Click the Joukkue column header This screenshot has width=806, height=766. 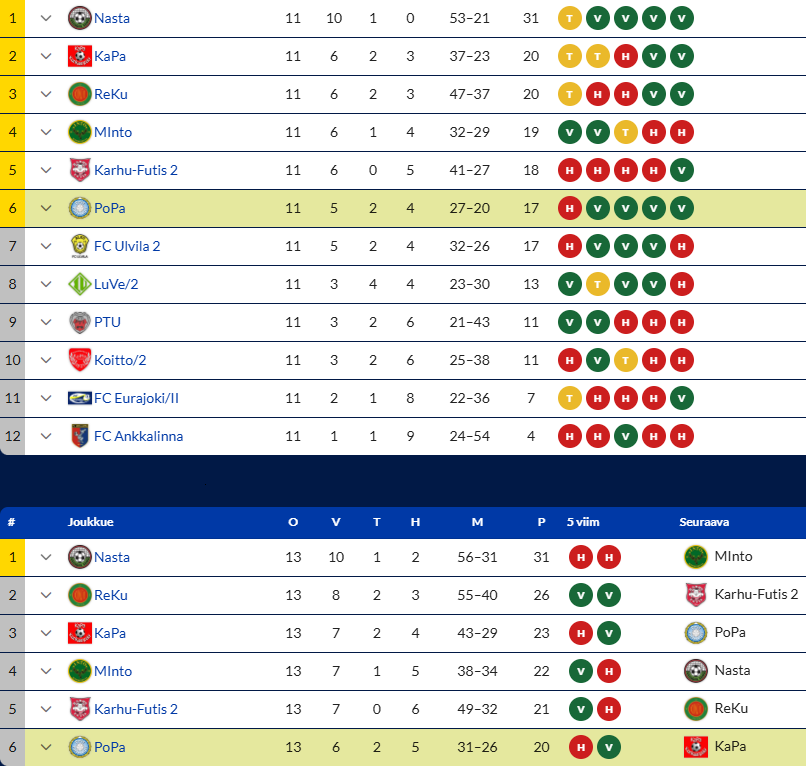tap(90, 522)
